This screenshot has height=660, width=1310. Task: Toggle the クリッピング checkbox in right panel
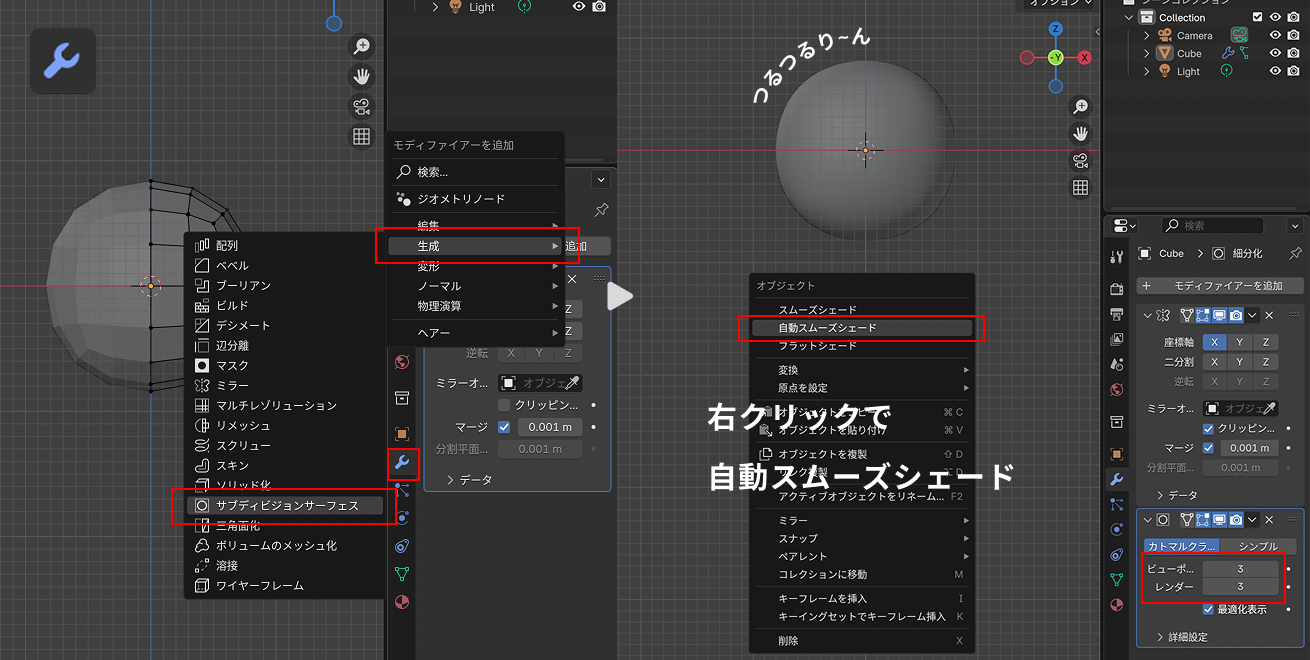click(x=1208, y=428)
